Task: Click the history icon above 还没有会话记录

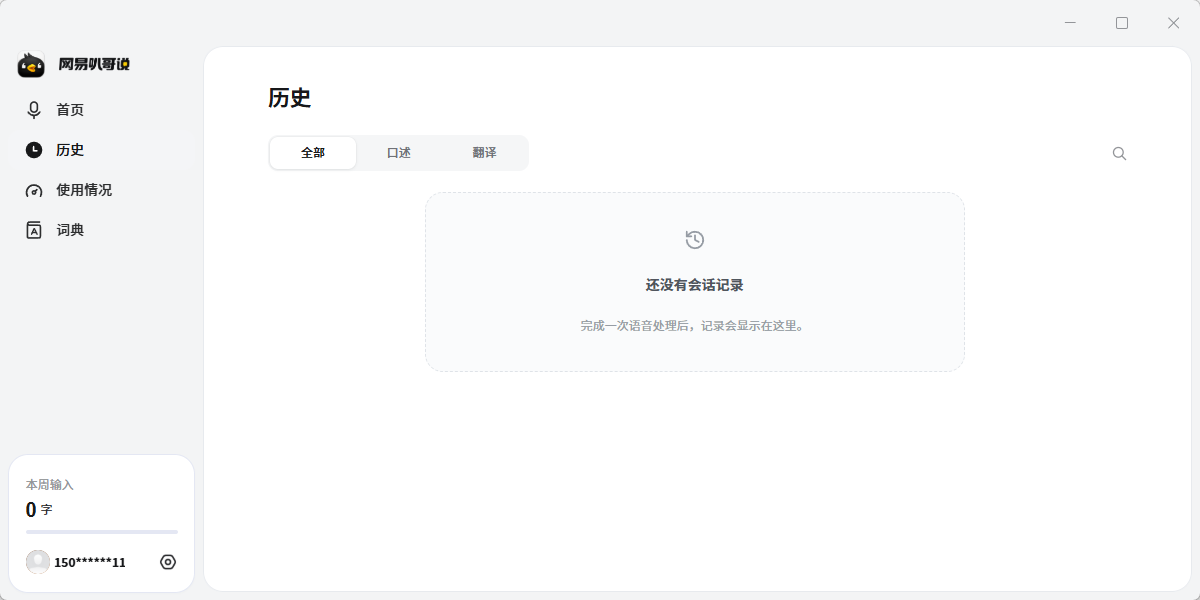Action: (x=695, y=239)
